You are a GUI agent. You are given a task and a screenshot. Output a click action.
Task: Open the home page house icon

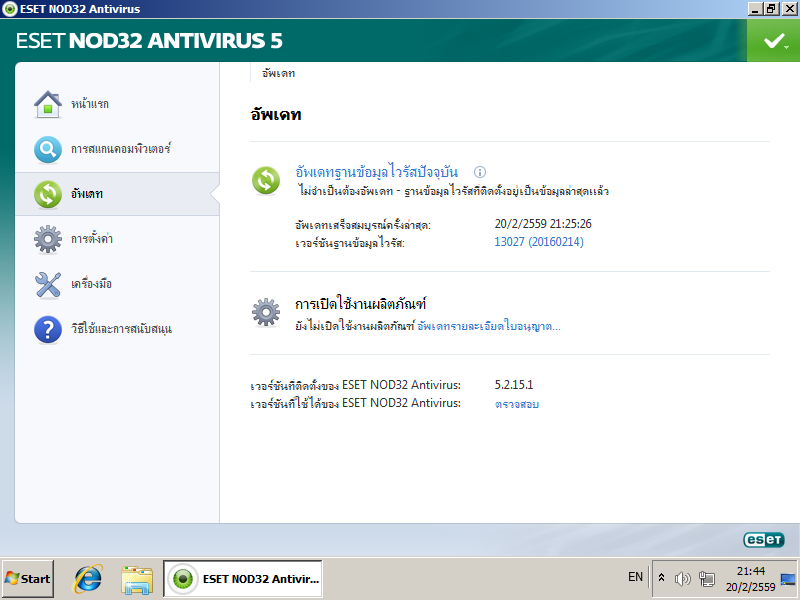(x=48, y=105)
